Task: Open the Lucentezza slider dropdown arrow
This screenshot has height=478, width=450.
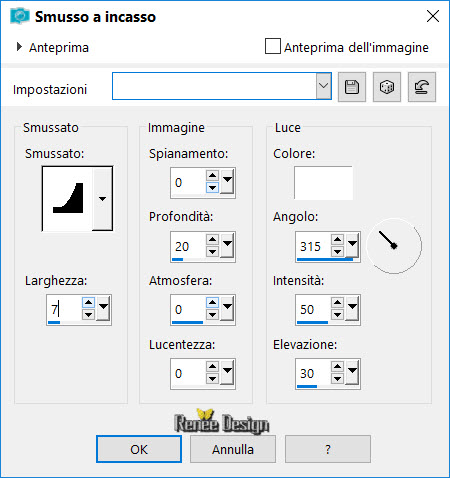Action: click(227, 371)
